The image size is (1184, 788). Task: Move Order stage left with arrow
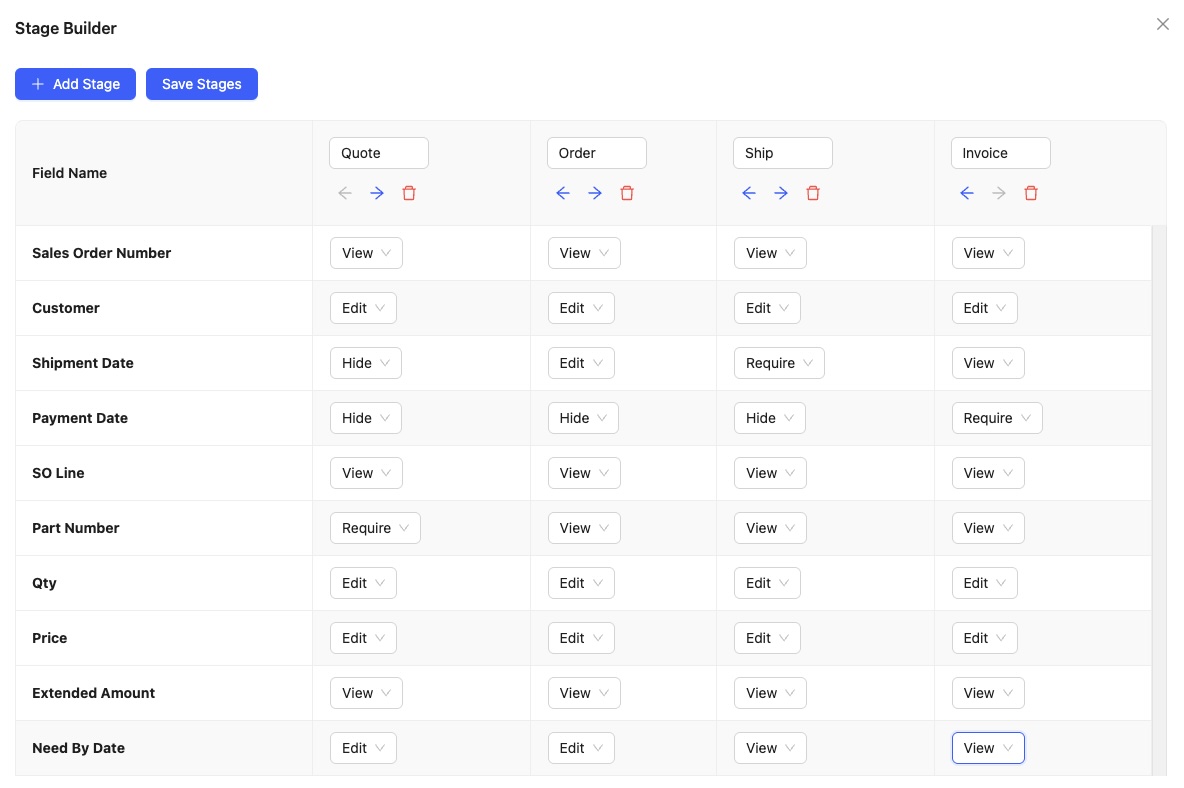click(x=562, y=193)
